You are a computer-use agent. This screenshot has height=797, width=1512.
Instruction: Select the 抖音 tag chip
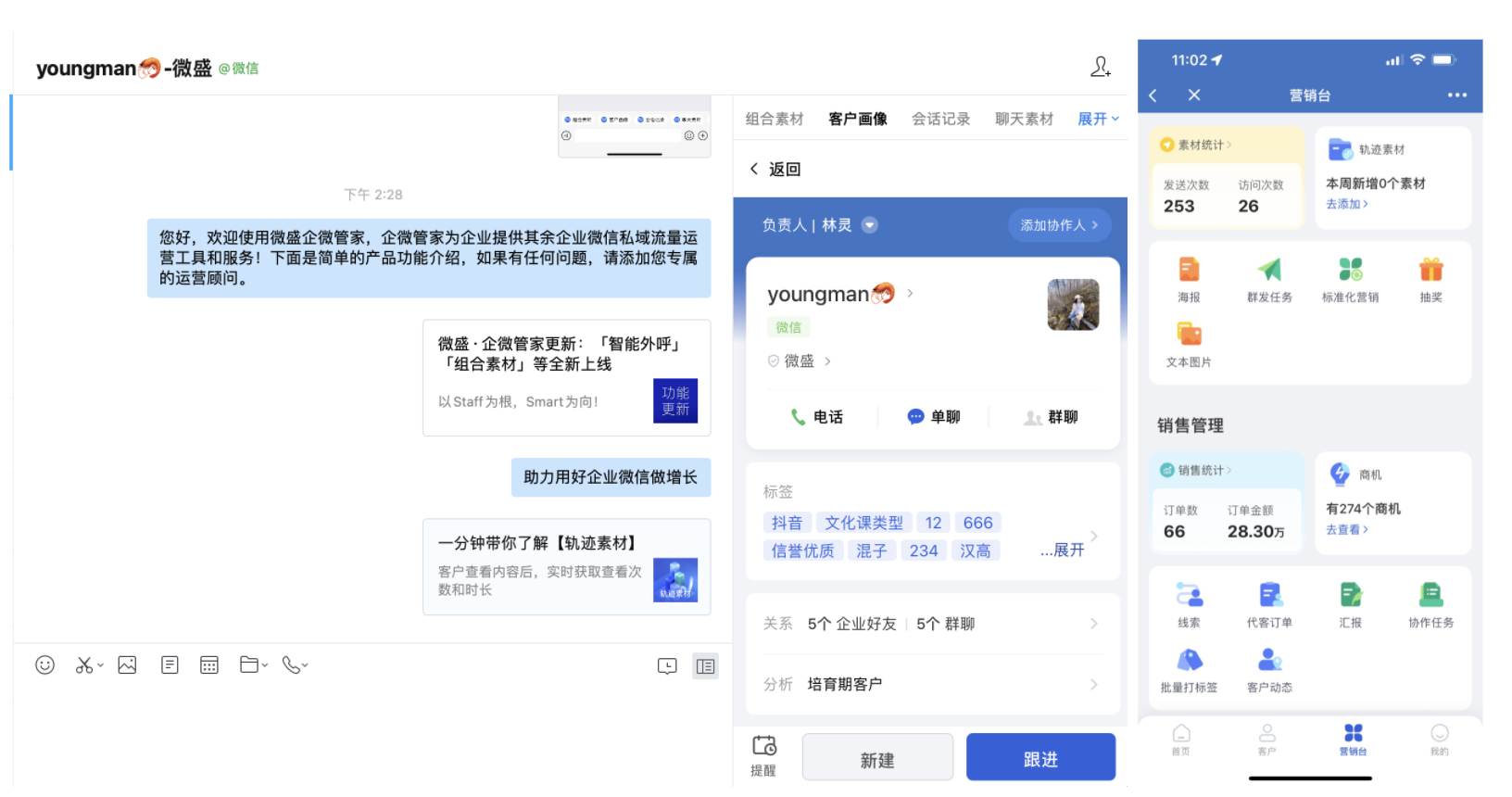787,523
